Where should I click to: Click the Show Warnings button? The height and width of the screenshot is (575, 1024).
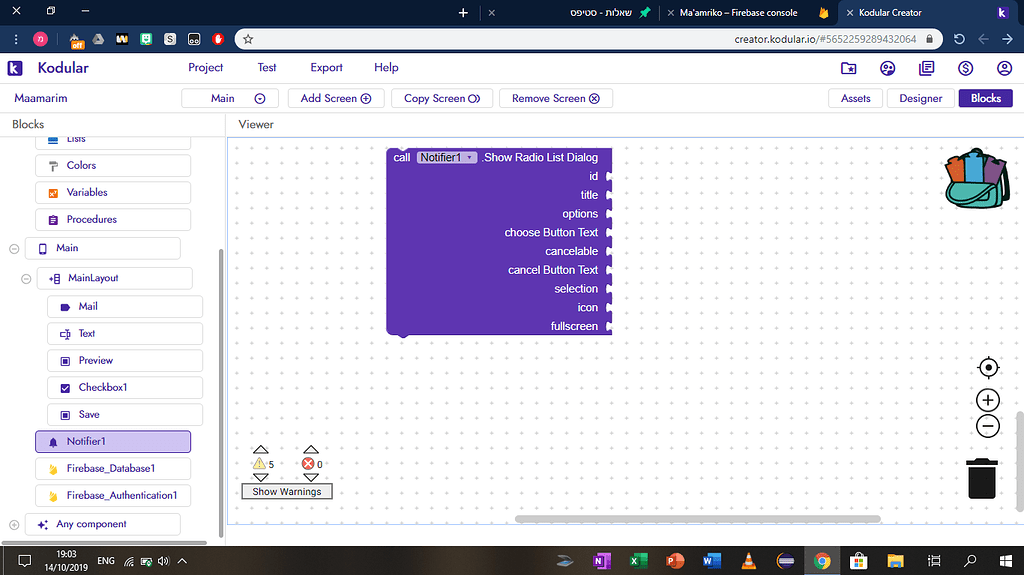click(286, 492)
